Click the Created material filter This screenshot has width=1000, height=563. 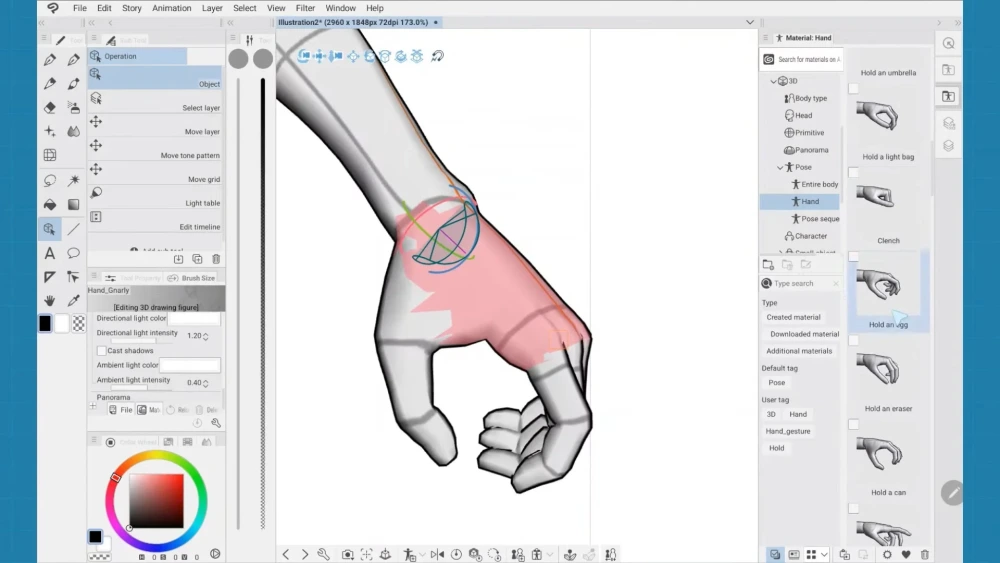pyautogui.click(x=793, y=317)
